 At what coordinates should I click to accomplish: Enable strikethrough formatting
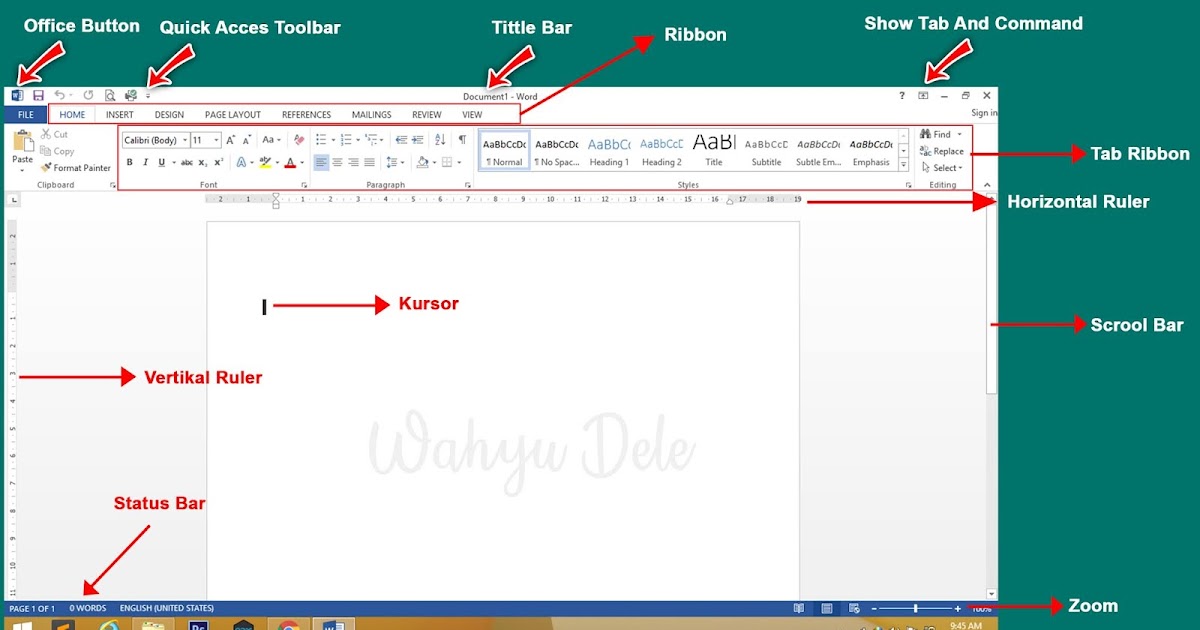tap(186, 161)
